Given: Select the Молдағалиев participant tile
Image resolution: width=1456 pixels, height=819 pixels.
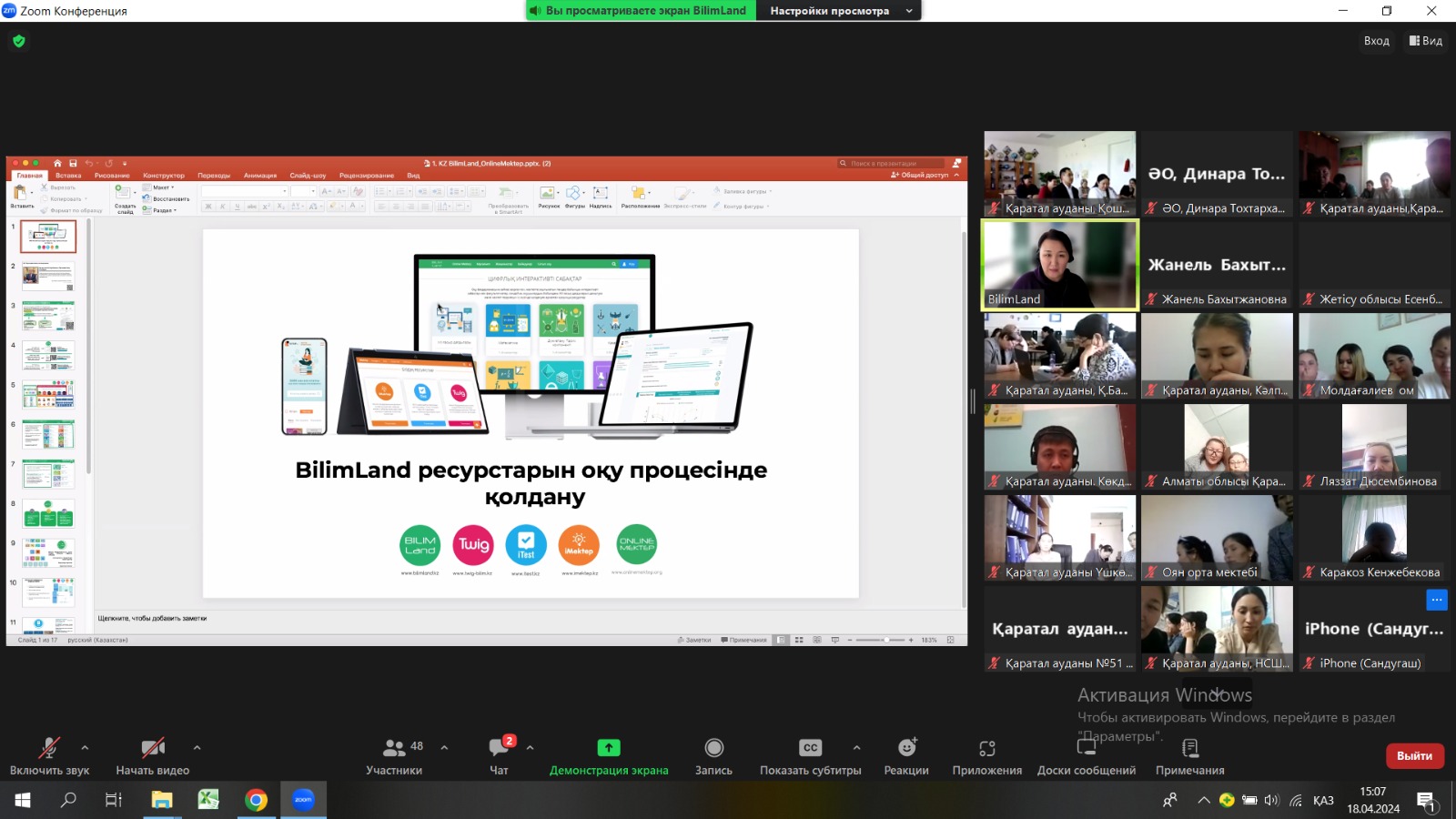Looking at the screenshot, I should tap(1374, 356).
